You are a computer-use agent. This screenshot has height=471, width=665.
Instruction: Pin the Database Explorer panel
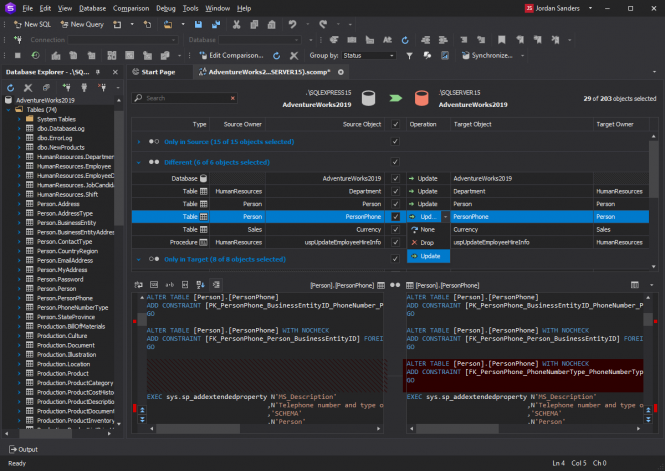point(98,72)
